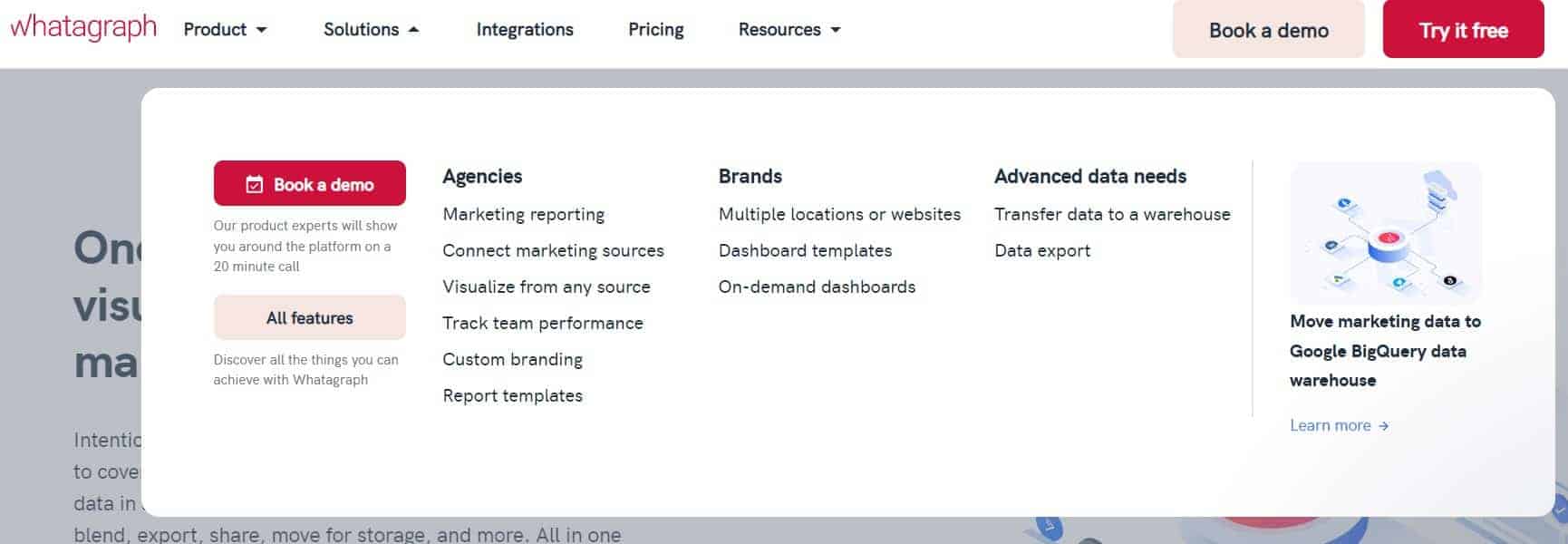The image size is (1568, 544).
Task: Select Dashboard templates link
Action: pos(805,250)
